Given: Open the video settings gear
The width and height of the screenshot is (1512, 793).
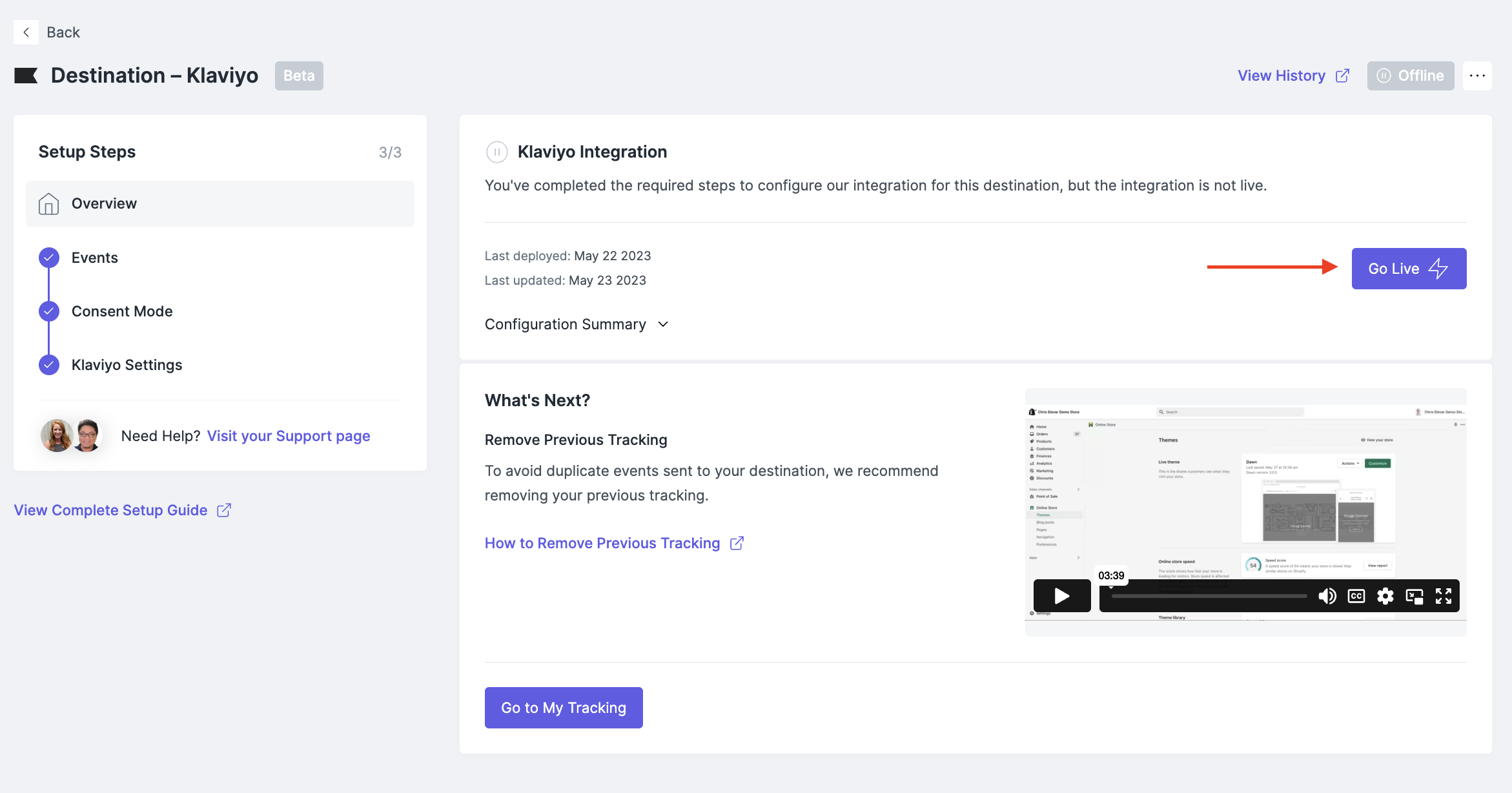Looking at the screenshot, I should coord(1385,595).
